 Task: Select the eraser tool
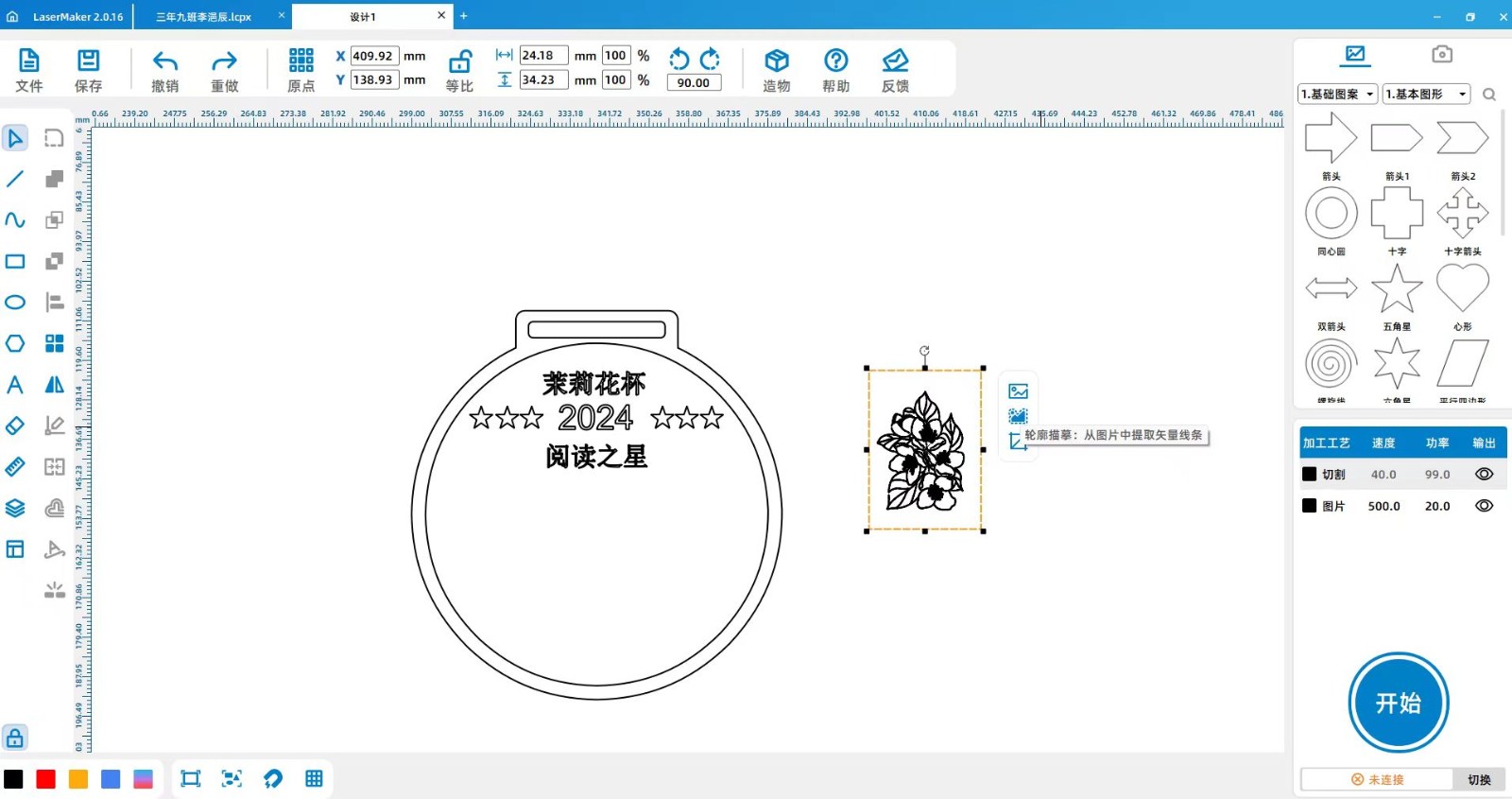pyautogui.click(x=15, y=426)
